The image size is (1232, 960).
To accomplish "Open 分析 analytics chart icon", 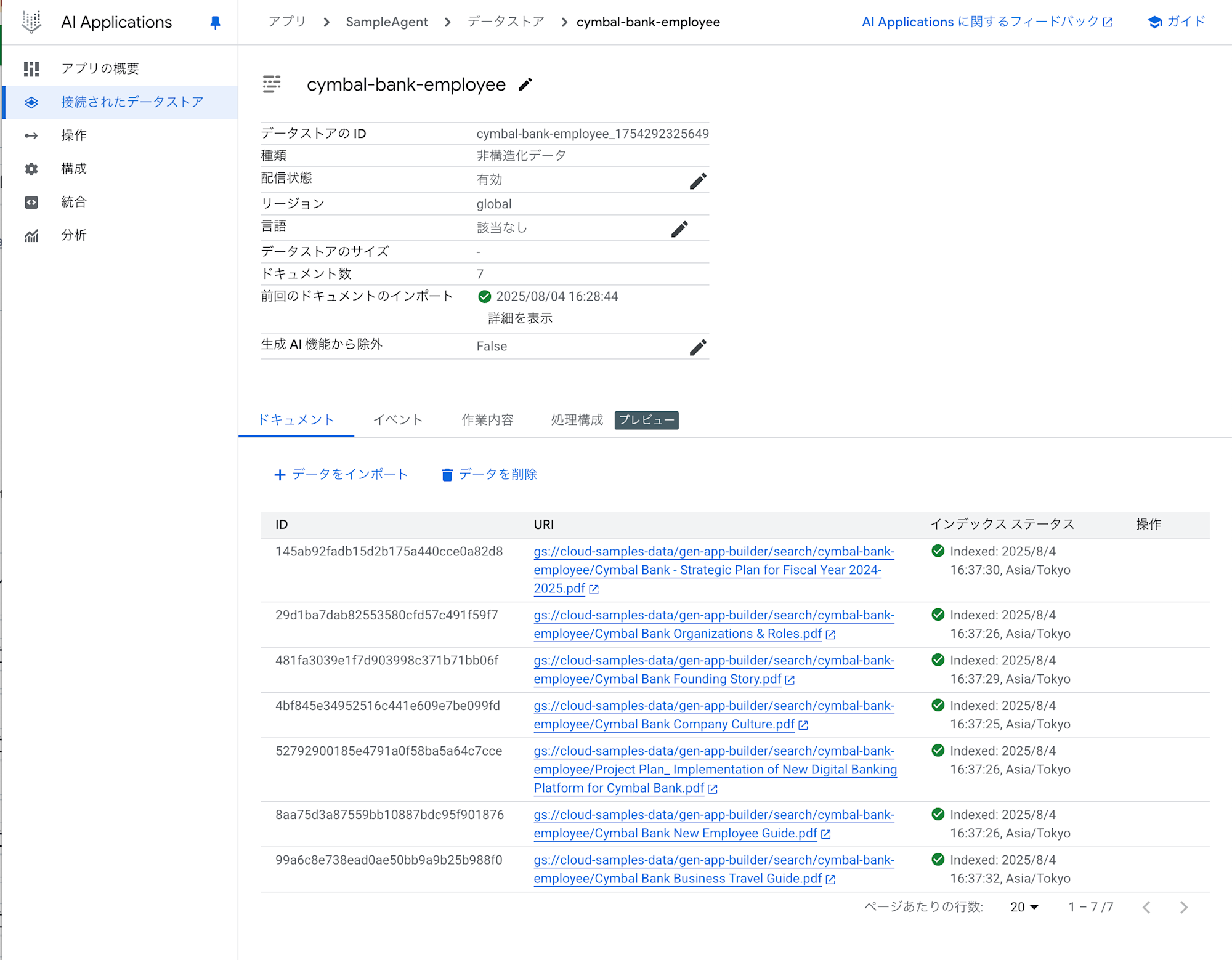I will [x=31, y=235].
